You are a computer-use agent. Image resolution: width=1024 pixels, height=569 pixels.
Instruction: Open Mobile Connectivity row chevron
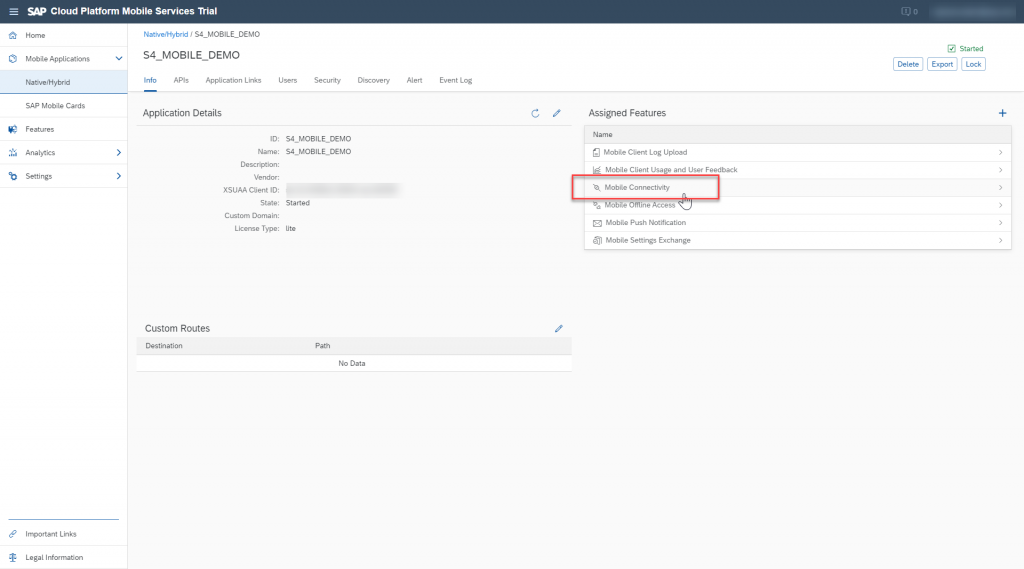[x=1000, y=187]
